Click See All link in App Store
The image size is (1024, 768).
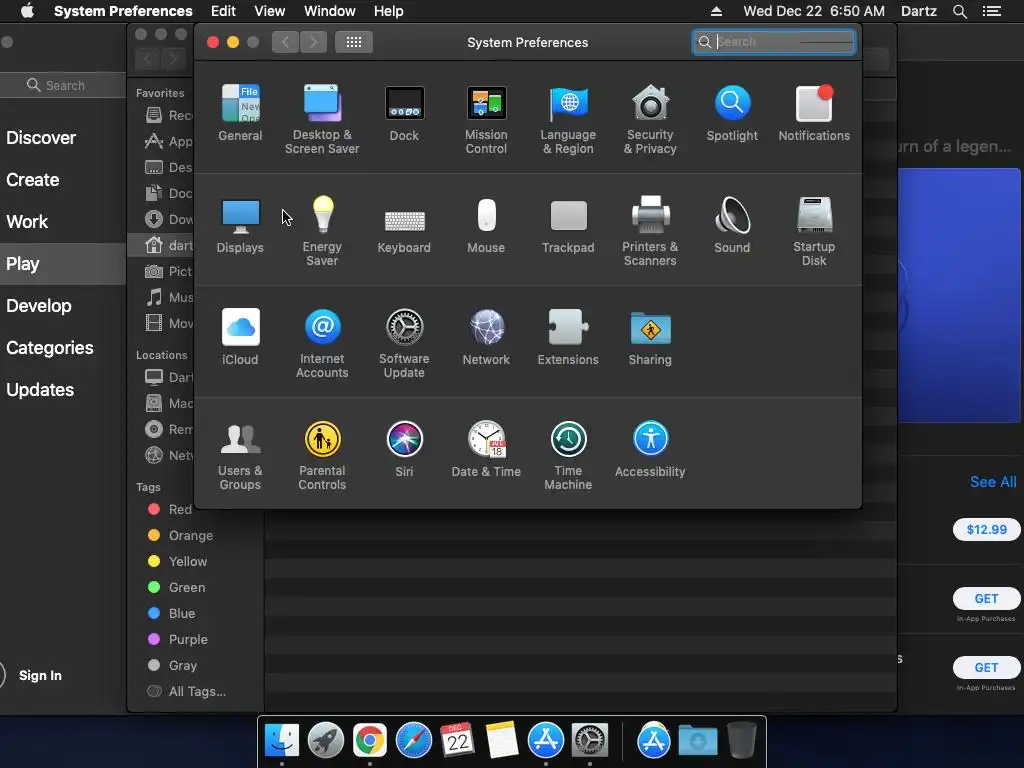click(x=993, y=482)
